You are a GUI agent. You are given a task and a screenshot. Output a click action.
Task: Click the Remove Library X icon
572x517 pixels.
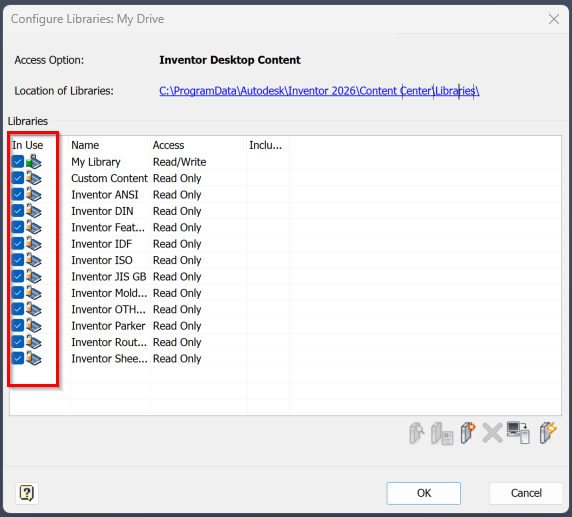point(492,433)
